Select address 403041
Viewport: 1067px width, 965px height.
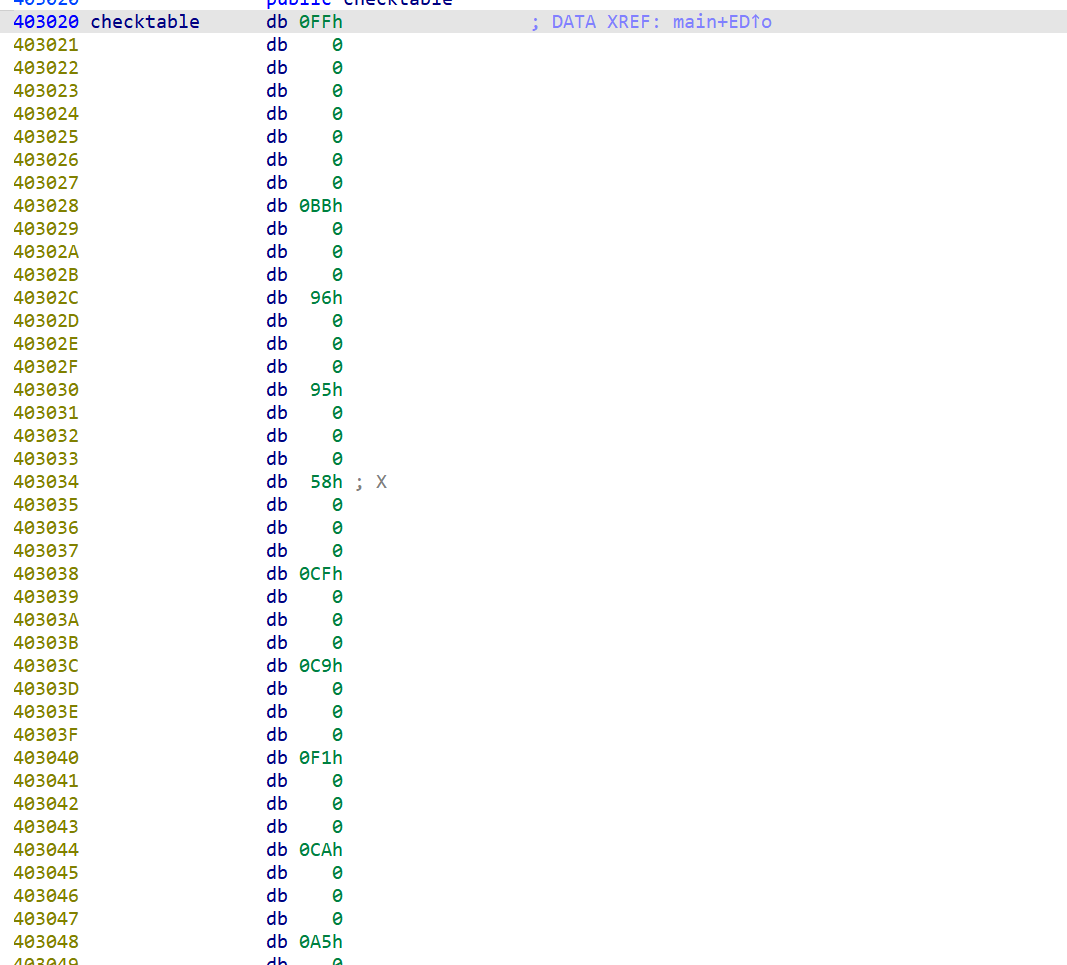tap(46, 781)
